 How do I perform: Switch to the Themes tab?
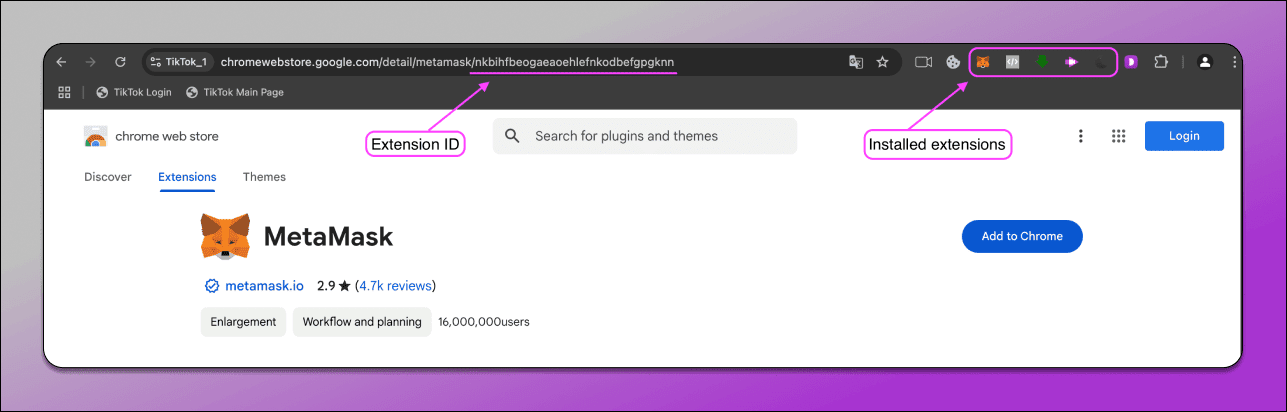click(264, 177)
